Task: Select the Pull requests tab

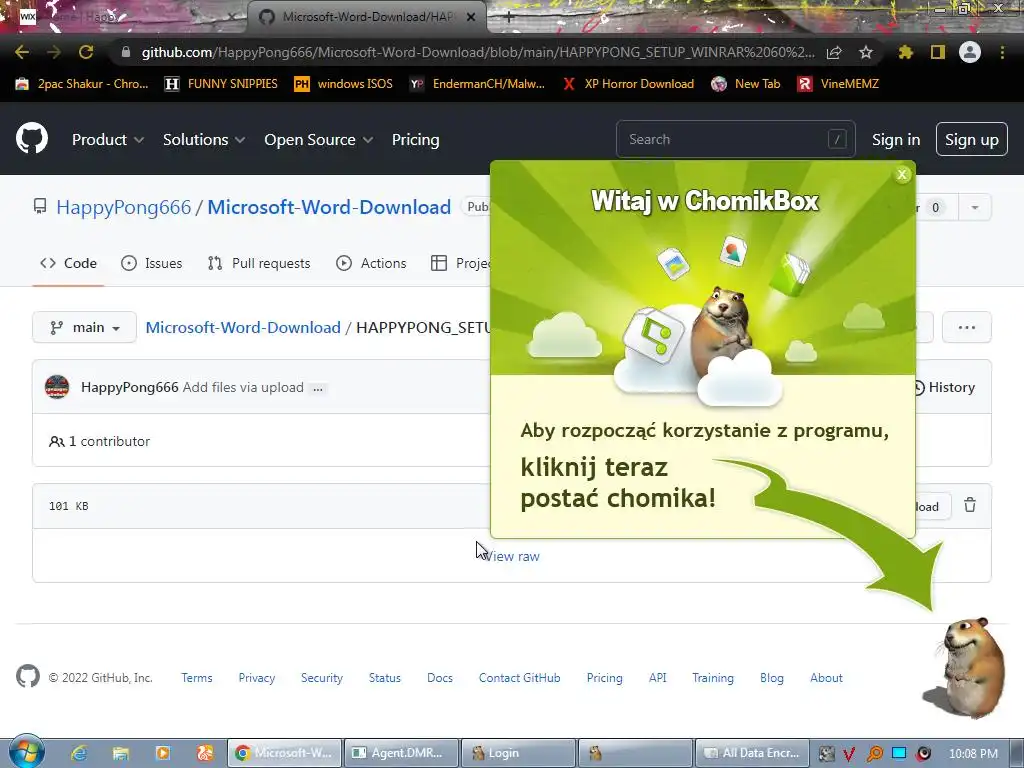Action: [x=259, y=263]
